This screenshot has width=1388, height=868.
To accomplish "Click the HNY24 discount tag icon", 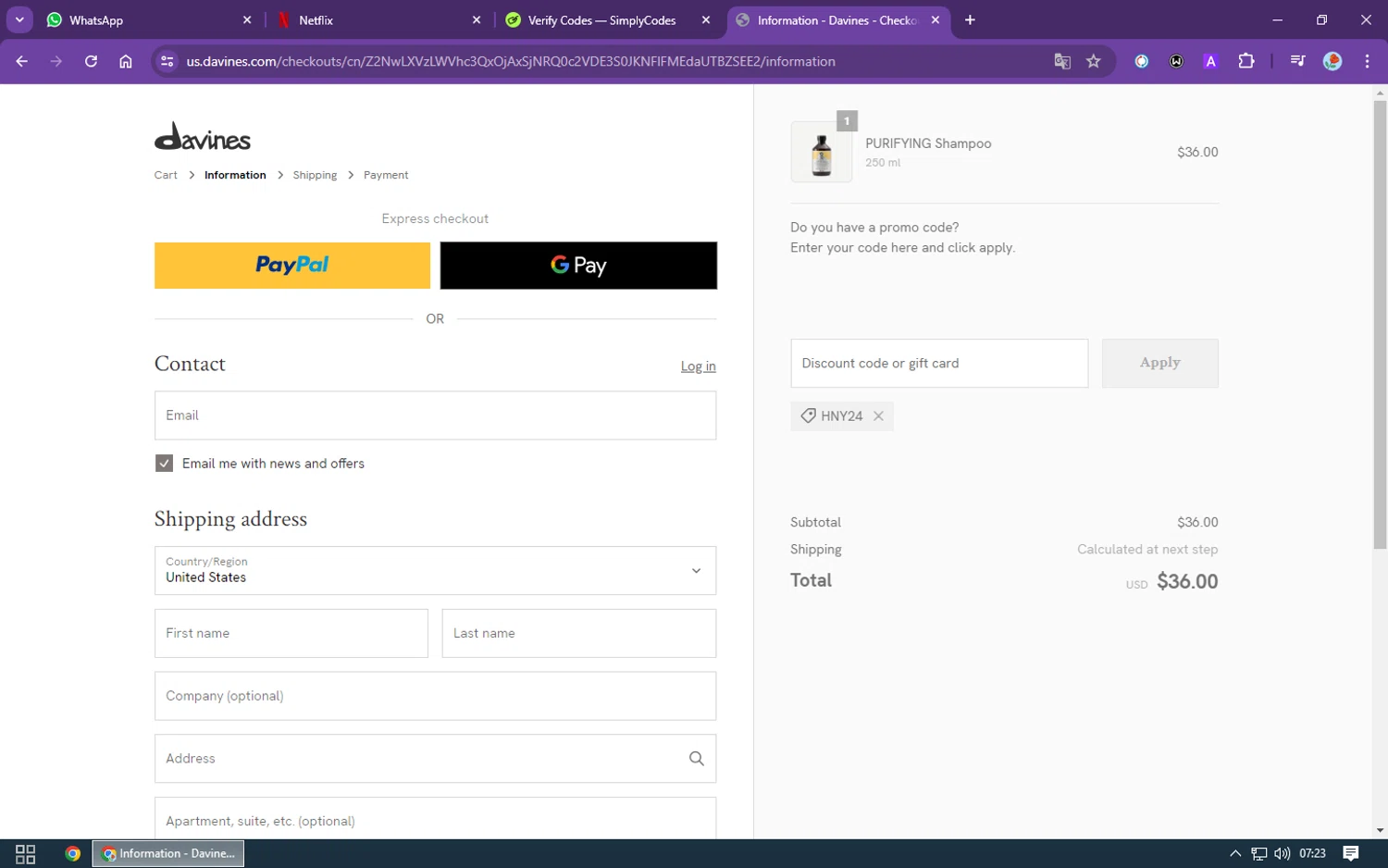I will click(x=808, y=416).
